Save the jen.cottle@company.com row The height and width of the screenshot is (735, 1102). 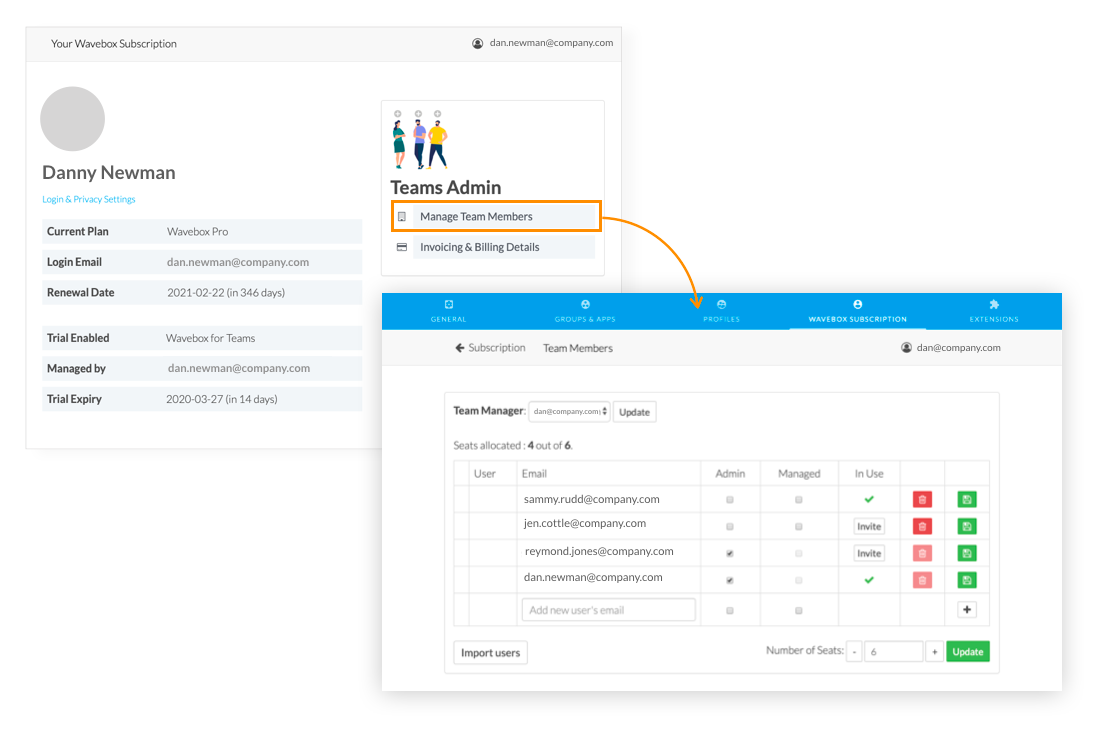pyautogui.click(x=967, y=526)
